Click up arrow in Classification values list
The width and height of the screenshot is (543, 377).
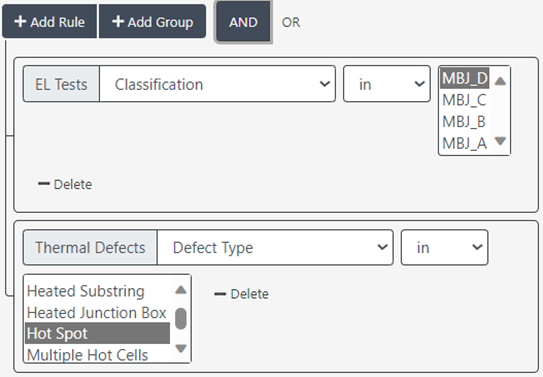coord(500,81)
